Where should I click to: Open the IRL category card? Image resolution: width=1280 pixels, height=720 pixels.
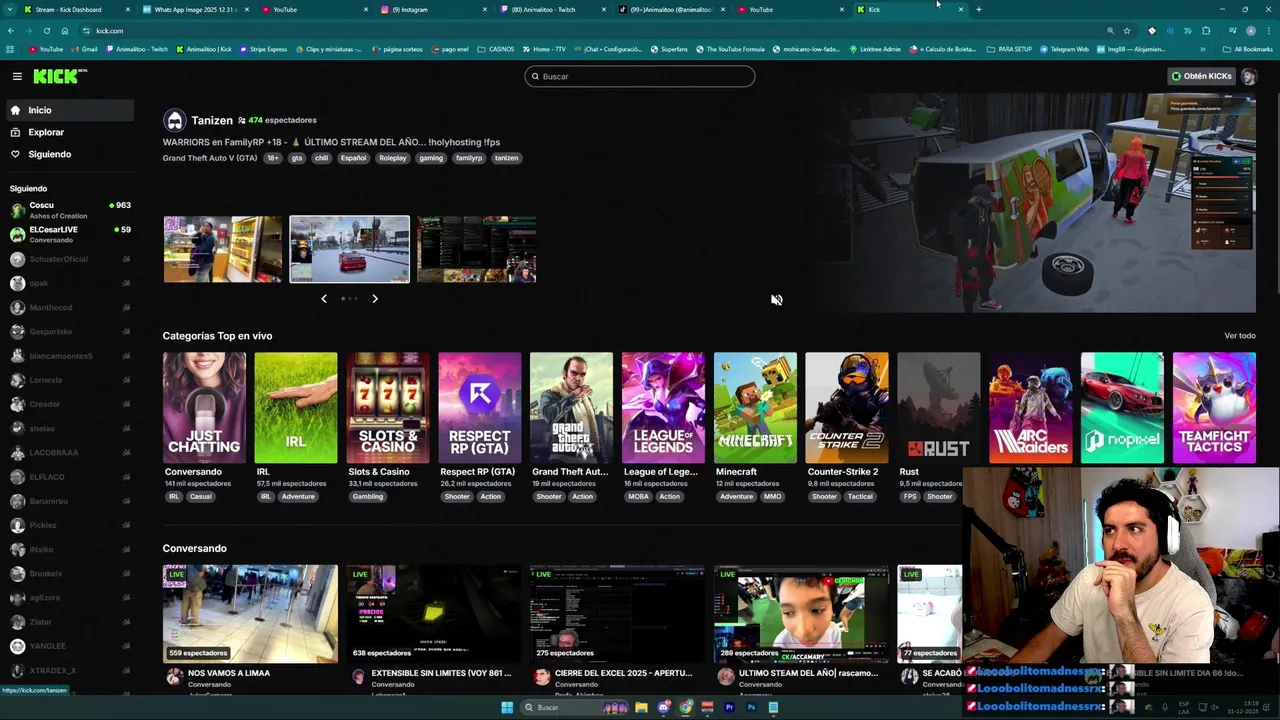[296, 408]
